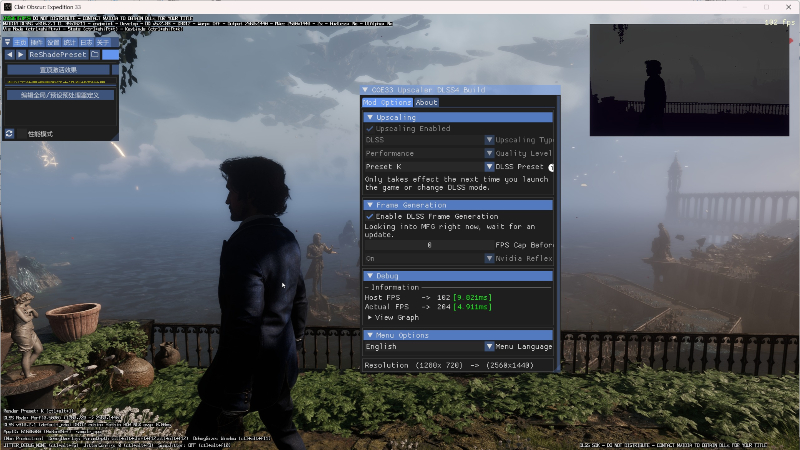Open the preset folder browse icon

pos(95,55)
